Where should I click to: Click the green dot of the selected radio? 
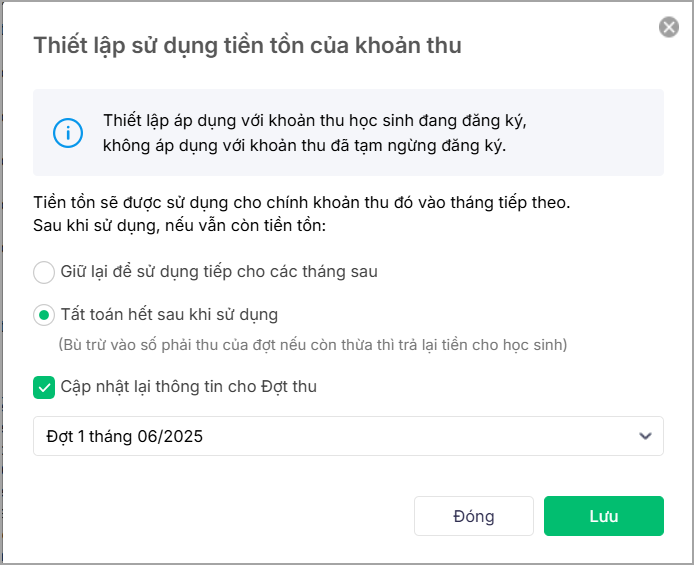(x=44, y=316)
